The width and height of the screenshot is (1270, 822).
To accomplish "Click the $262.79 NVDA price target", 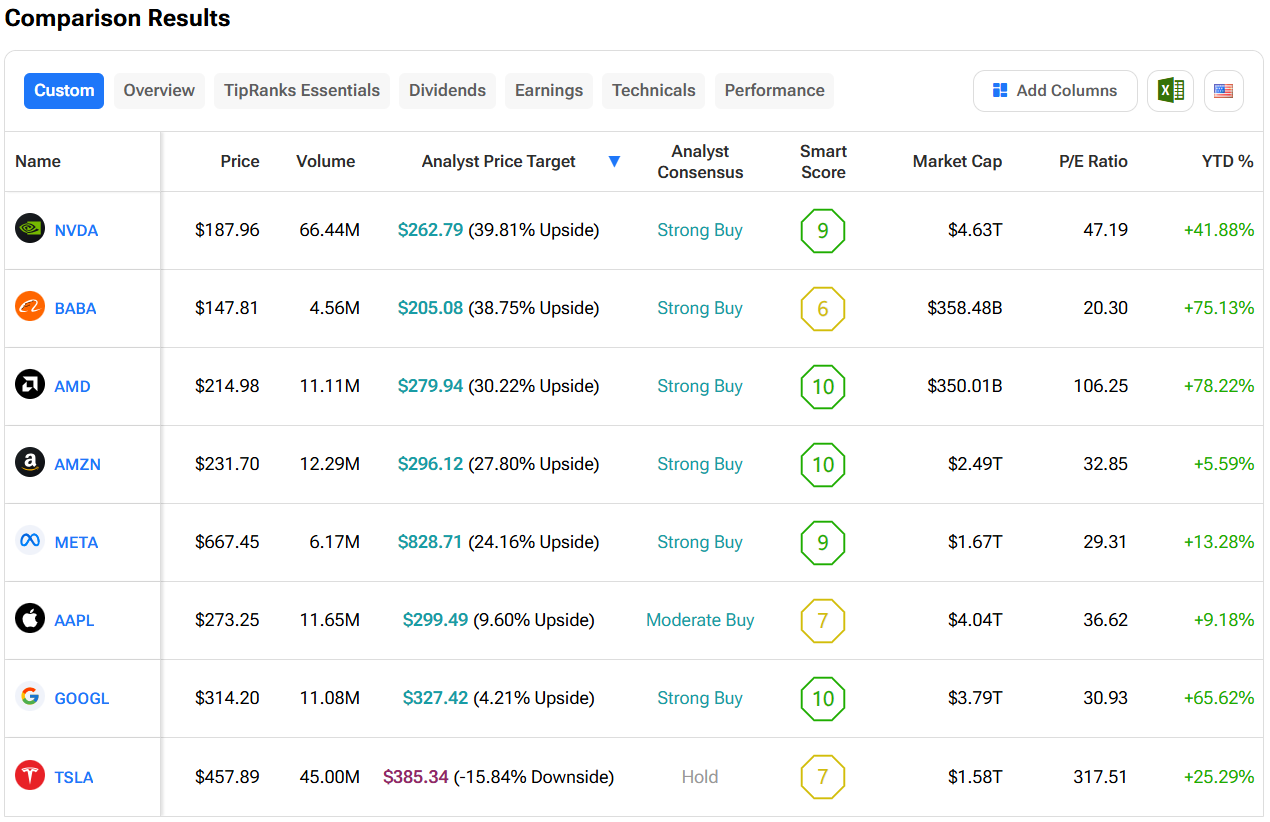I will [x=430, y=230].
